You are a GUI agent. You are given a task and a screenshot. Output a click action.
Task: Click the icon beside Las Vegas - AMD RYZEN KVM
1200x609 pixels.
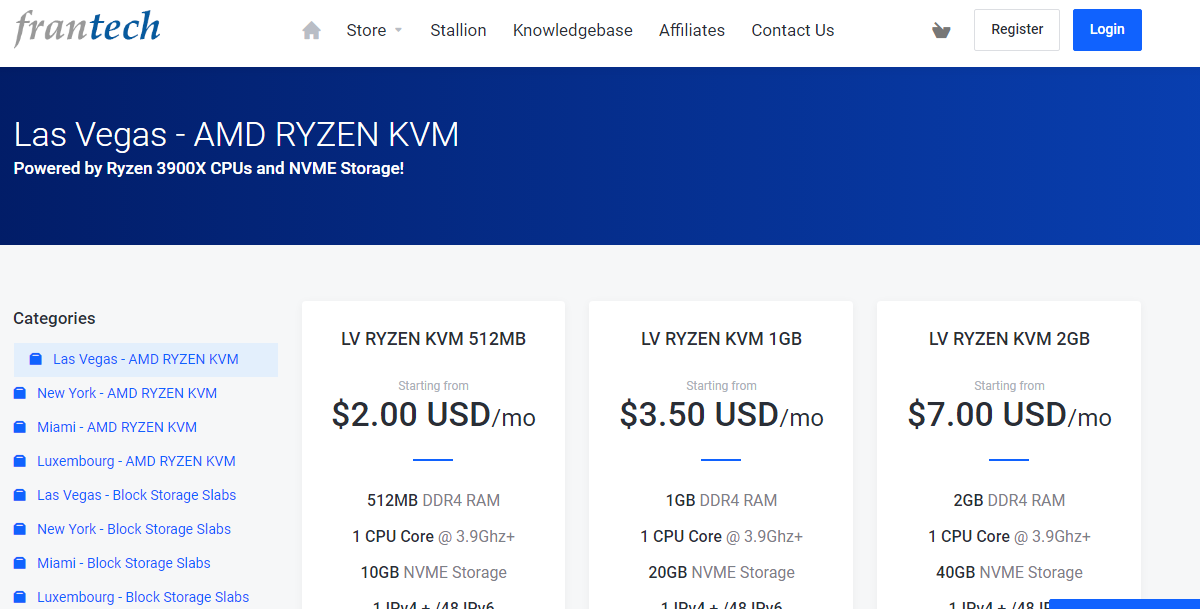(36, 359)
